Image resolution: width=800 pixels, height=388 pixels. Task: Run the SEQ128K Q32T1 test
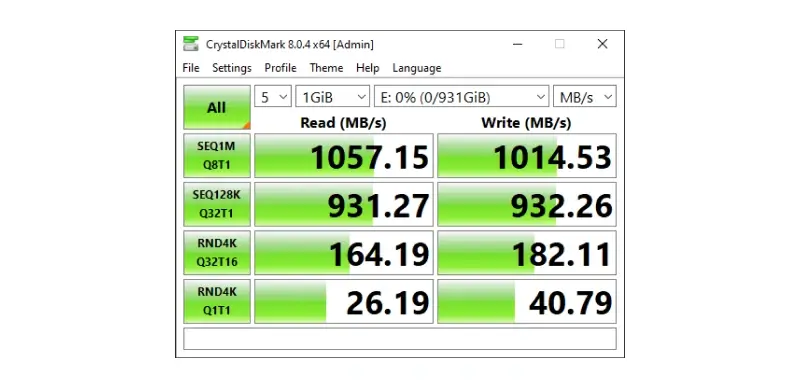pyautogui.click(x=217, y=204)
